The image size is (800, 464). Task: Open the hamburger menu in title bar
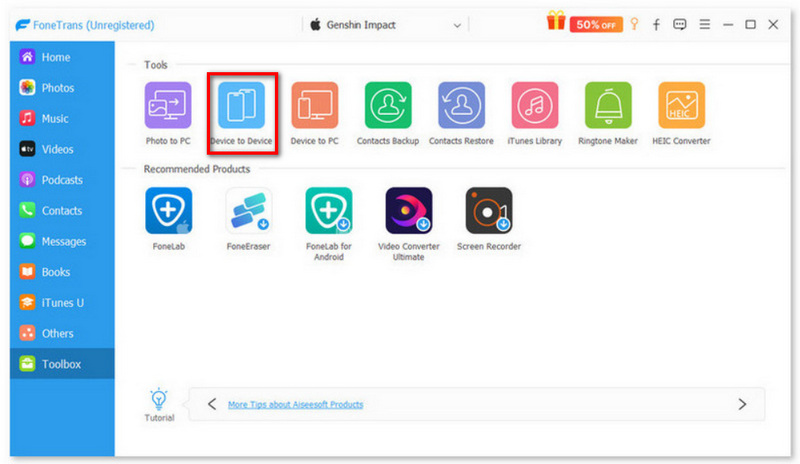pos(705,24)
